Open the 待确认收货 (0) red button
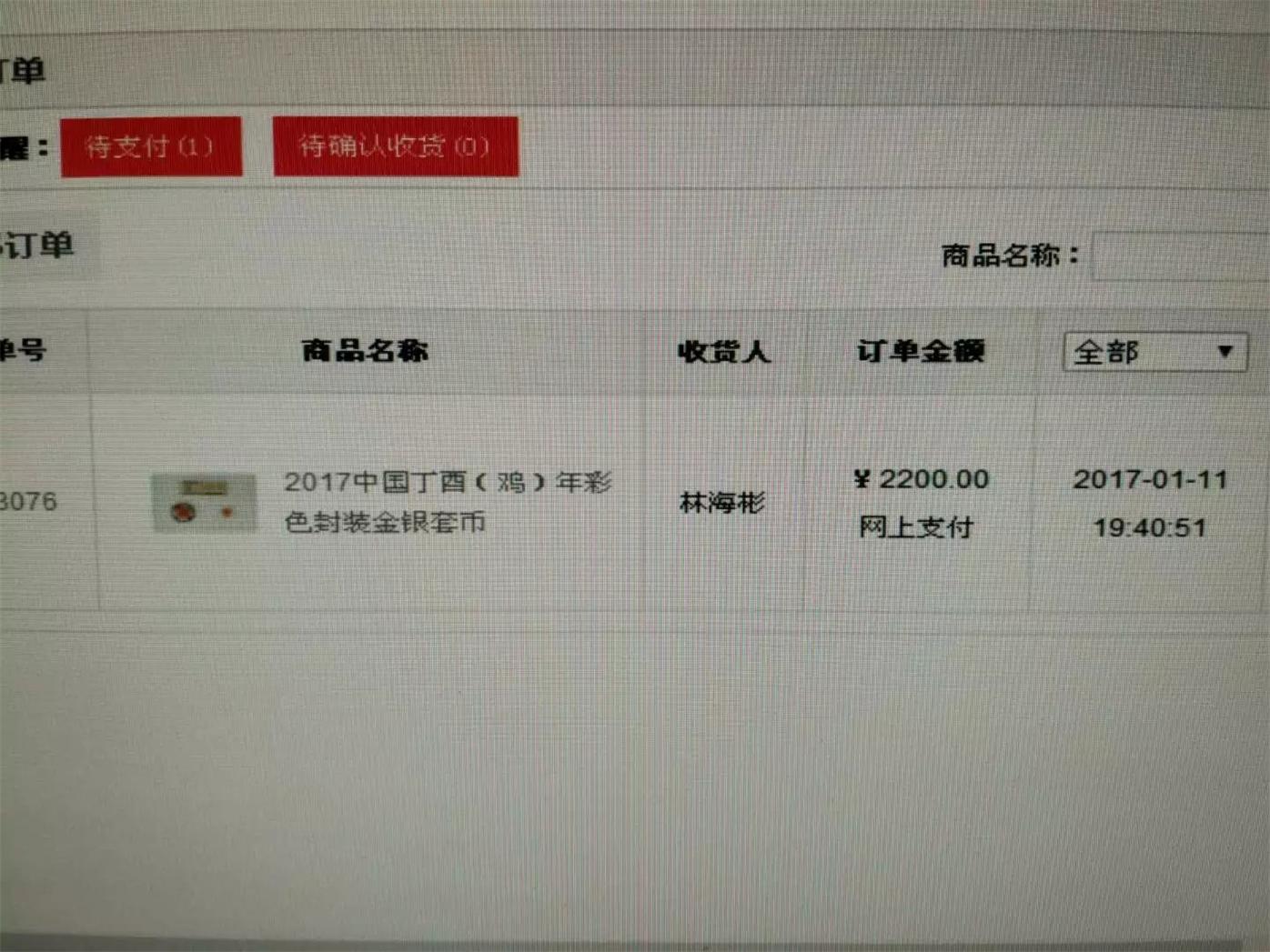This screenshot has height=952, width=1270. tap(396, 146)
